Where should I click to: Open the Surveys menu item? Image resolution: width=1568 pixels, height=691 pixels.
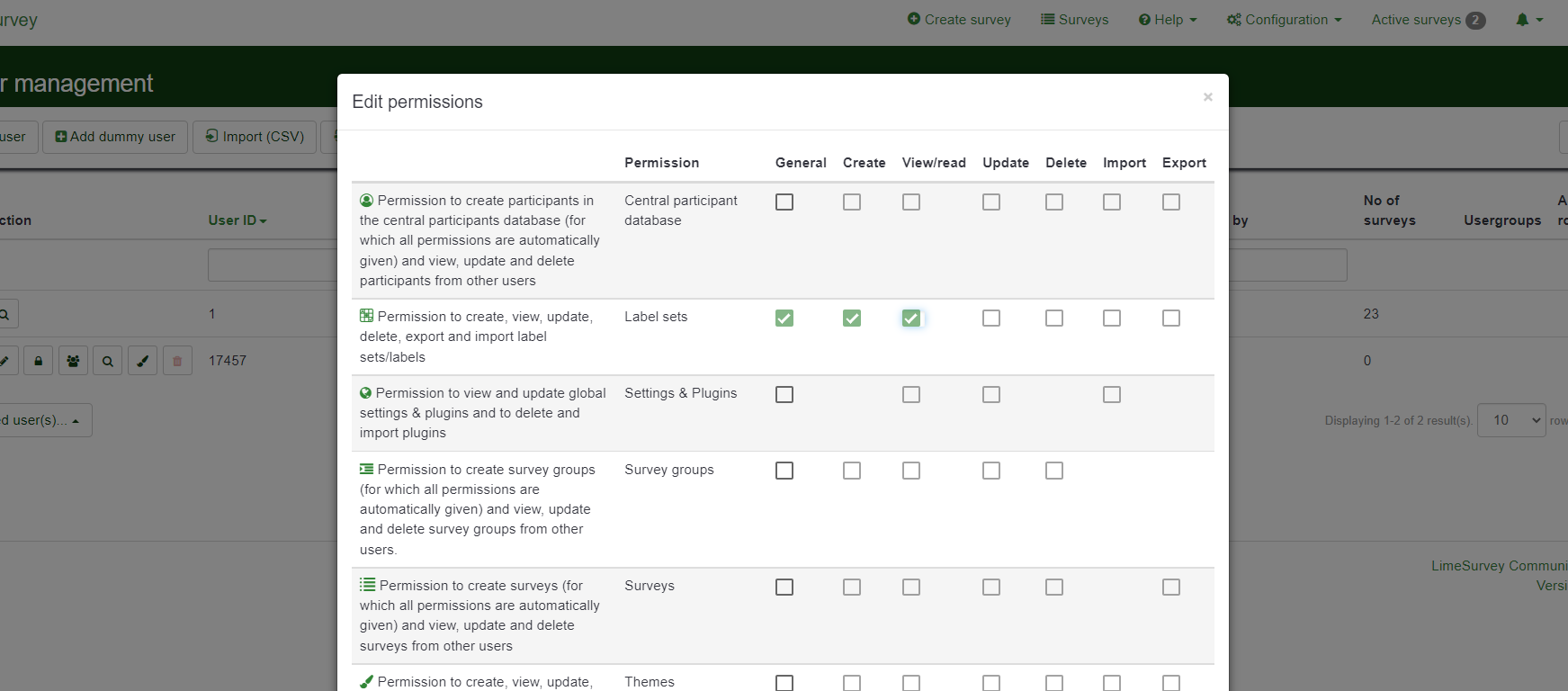(1075, 20)
